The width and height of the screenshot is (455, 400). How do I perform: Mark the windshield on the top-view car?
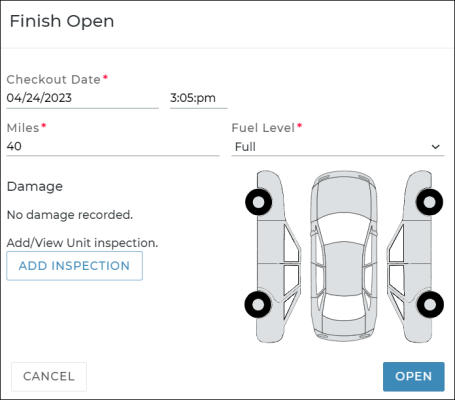tap(344, 229)
